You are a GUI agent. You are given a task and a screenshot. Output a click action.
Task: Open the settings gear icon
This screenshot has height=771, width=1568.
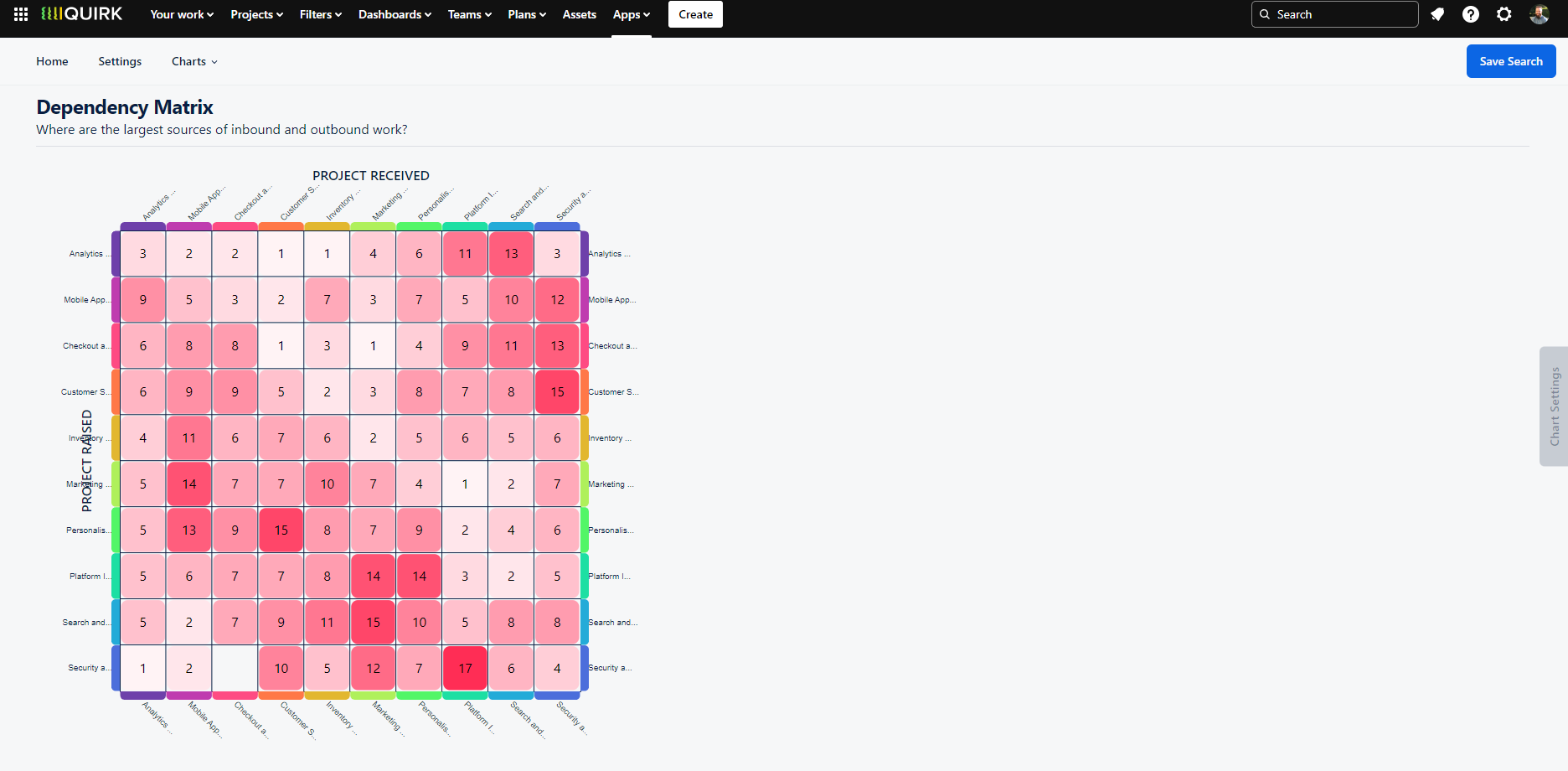(1504, 14)
